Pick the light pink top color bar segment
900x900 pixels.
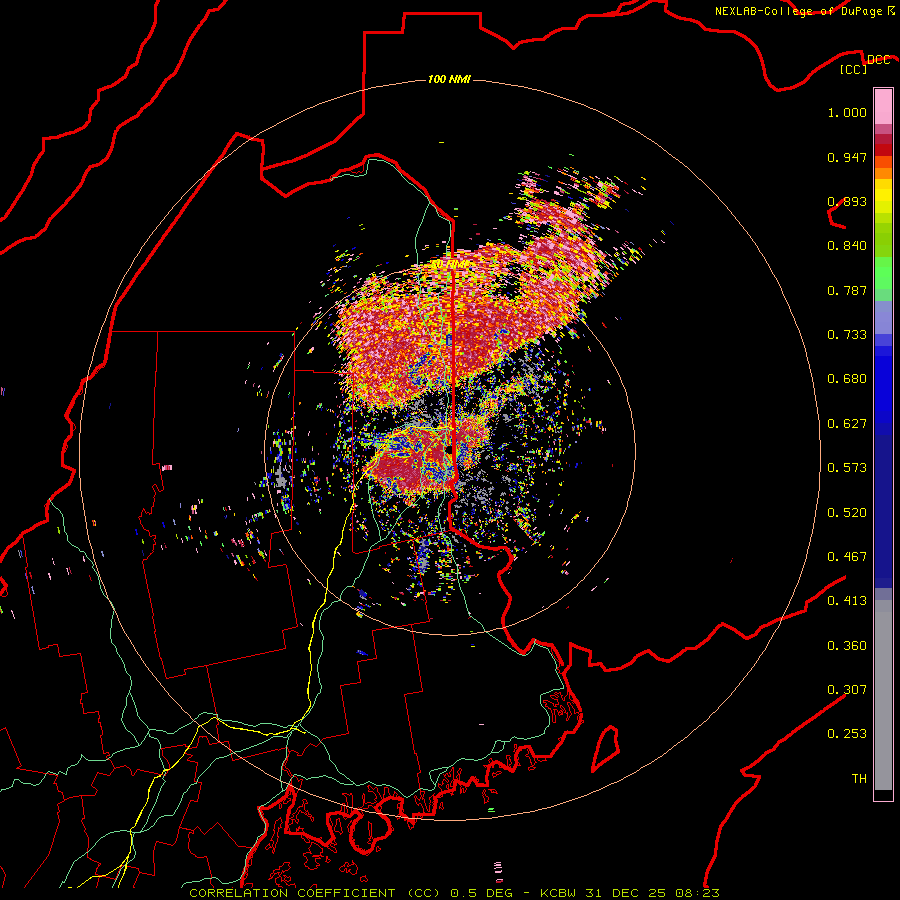coord(883,106)
